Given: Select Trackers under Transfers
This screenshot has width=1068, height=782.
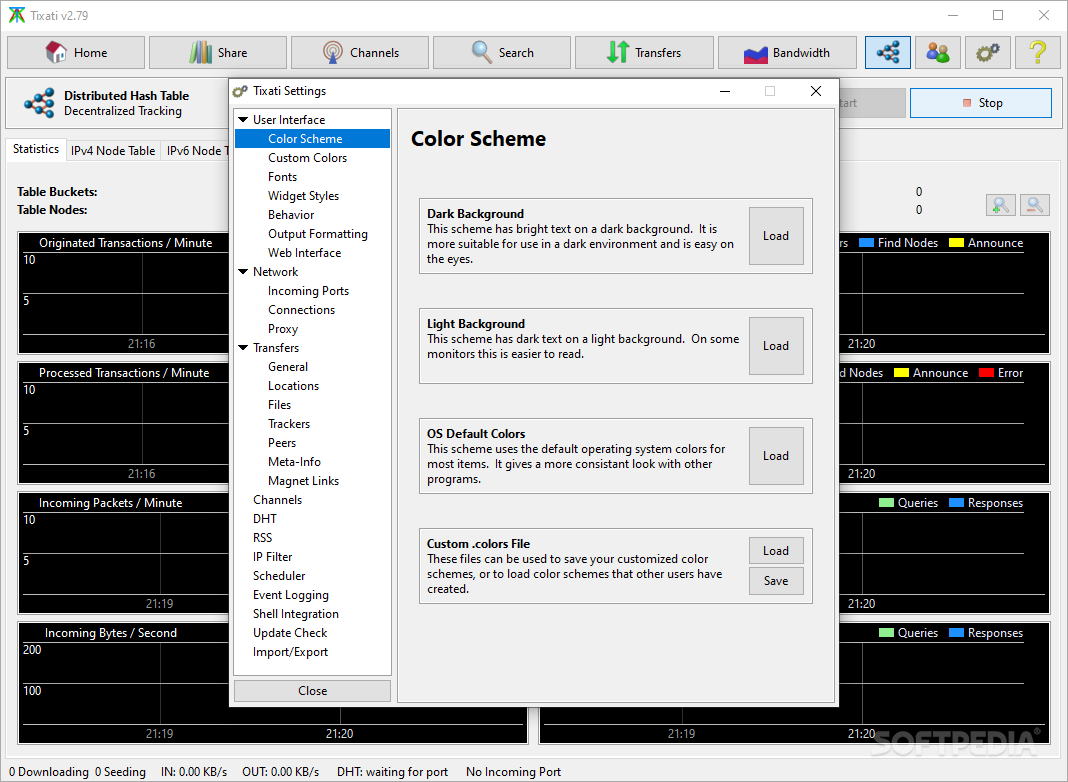Looking at the screenshot, I should (x=289, y=424).
